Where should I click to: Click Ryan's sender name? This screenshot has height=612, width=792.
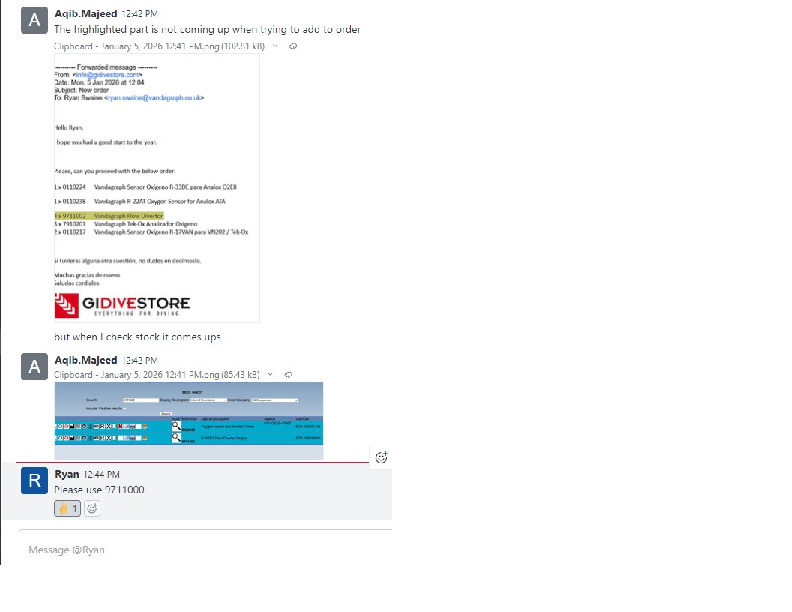67,474
